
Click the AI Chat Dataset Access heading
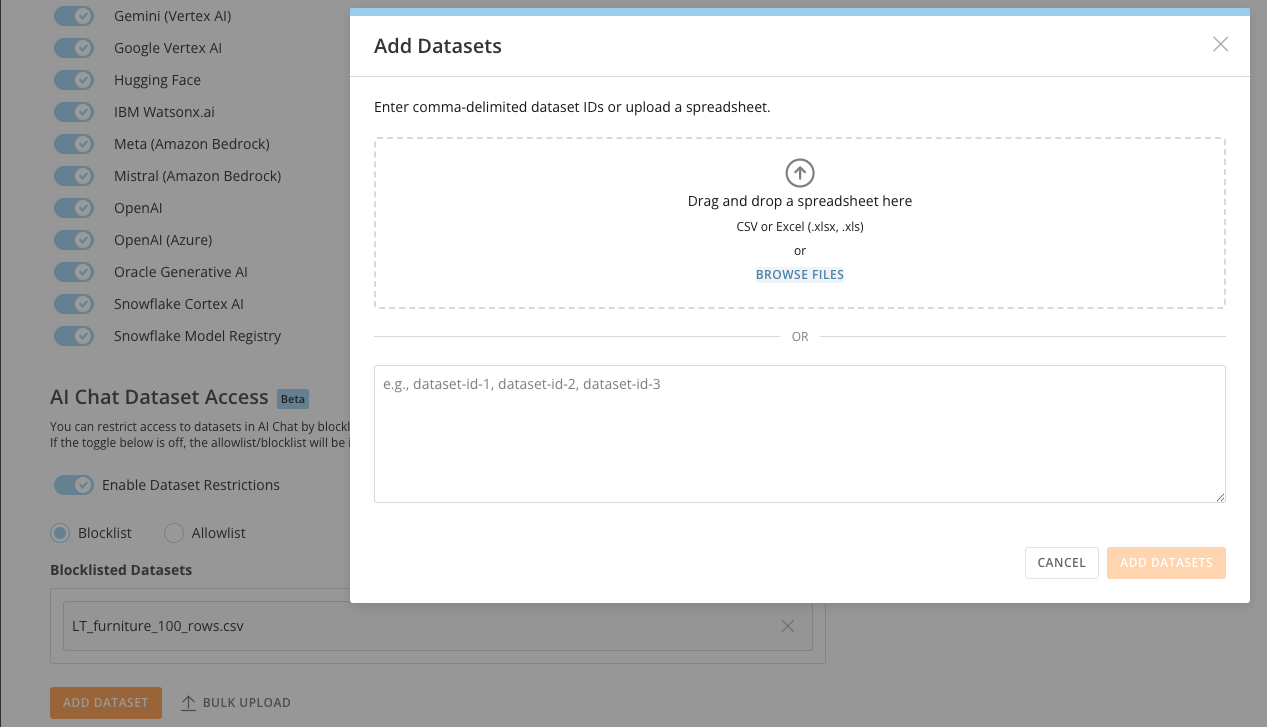(159, 398)
